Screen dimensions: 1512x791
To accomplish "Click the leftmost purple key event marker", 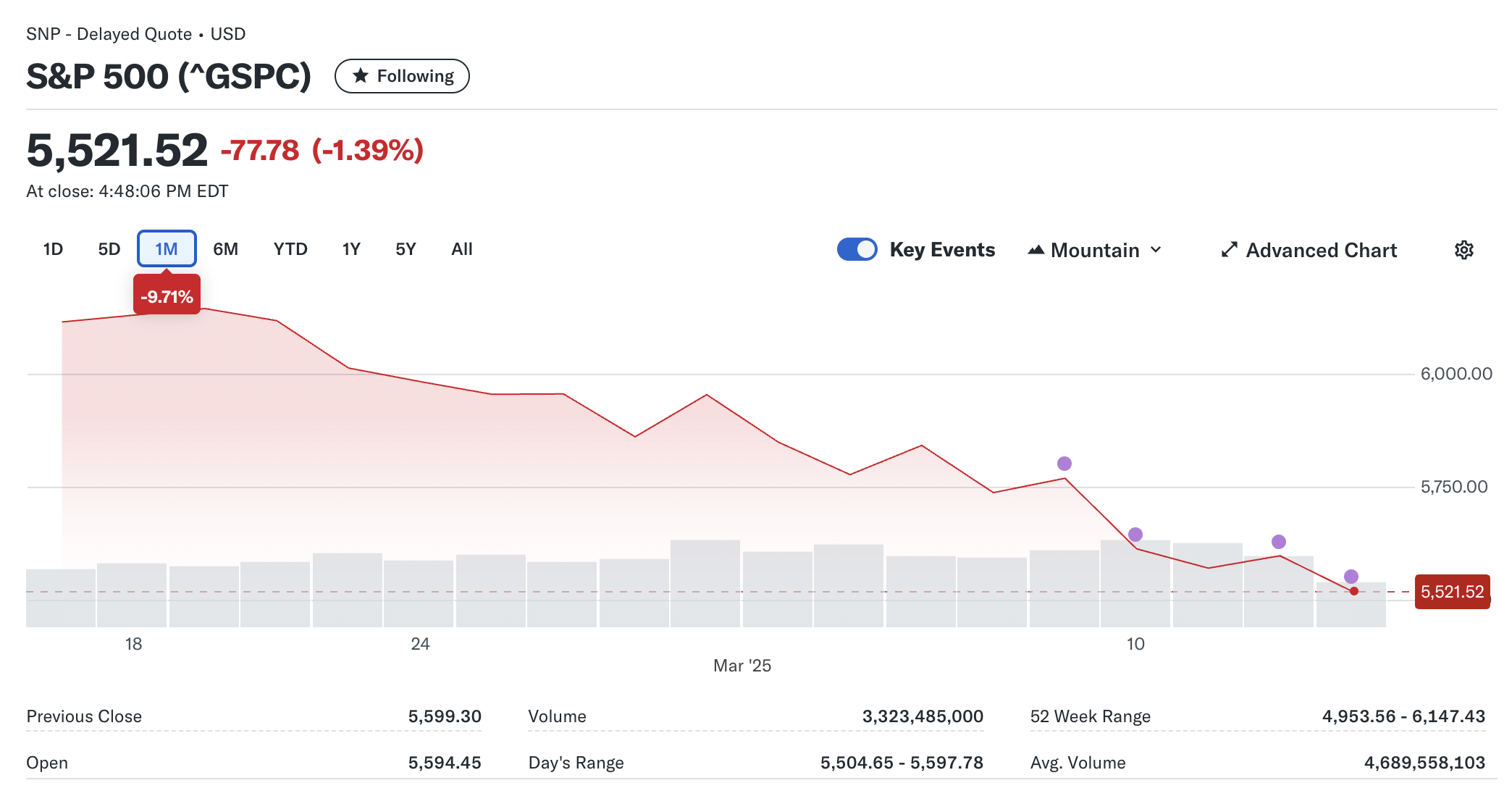I will 1064,464.
